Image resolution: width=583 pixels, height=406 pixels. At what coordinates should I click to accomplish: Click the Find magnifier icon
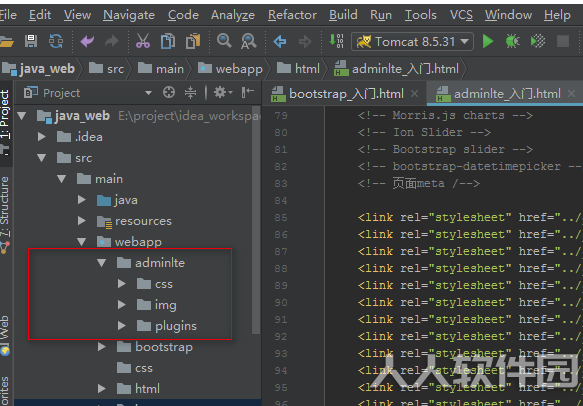pos(224,40)
